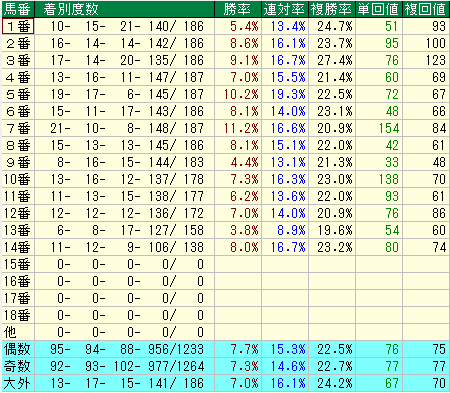450x393 pixels.
Task: Click 連対率 16.3% in 10番 row
Action: (288, 179)
